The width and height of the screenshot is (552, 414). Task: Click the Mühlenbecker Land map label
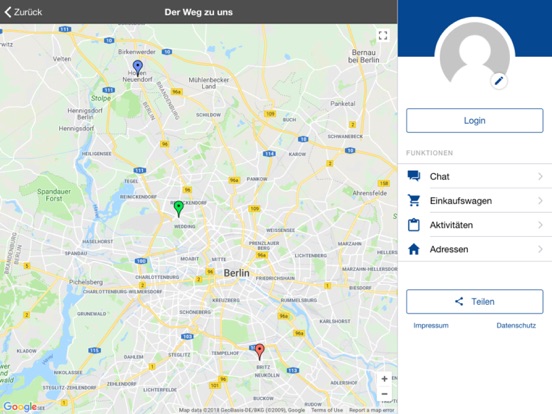click(x=209, y=83)
